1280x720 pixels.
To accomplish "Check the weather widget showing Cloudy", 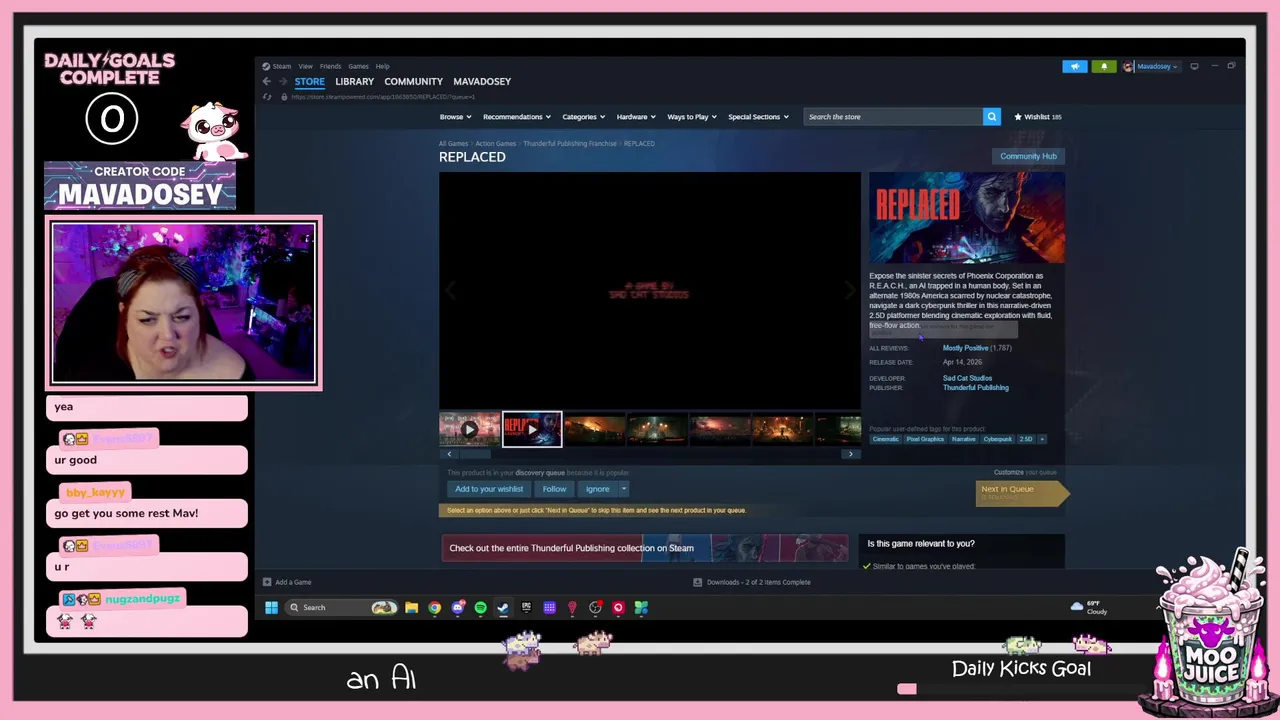I will [1089, 607].
